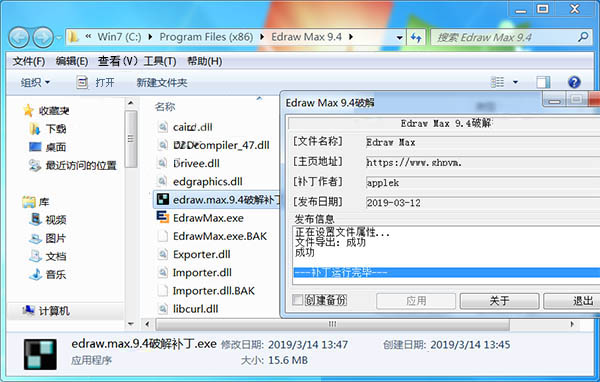Toggle the preview pane icon

pyautogui.click(x=543, y=82)
